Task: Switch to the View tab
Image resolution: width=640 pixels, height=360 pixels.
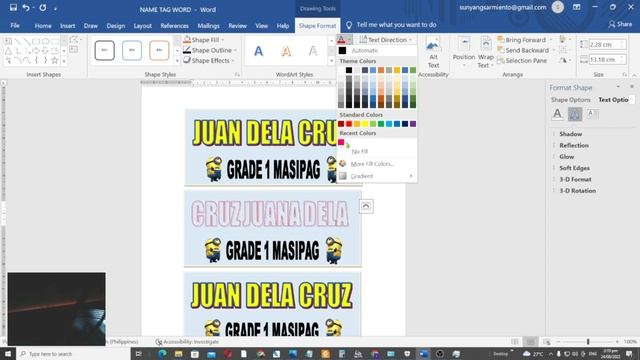Action: (262, 25)
